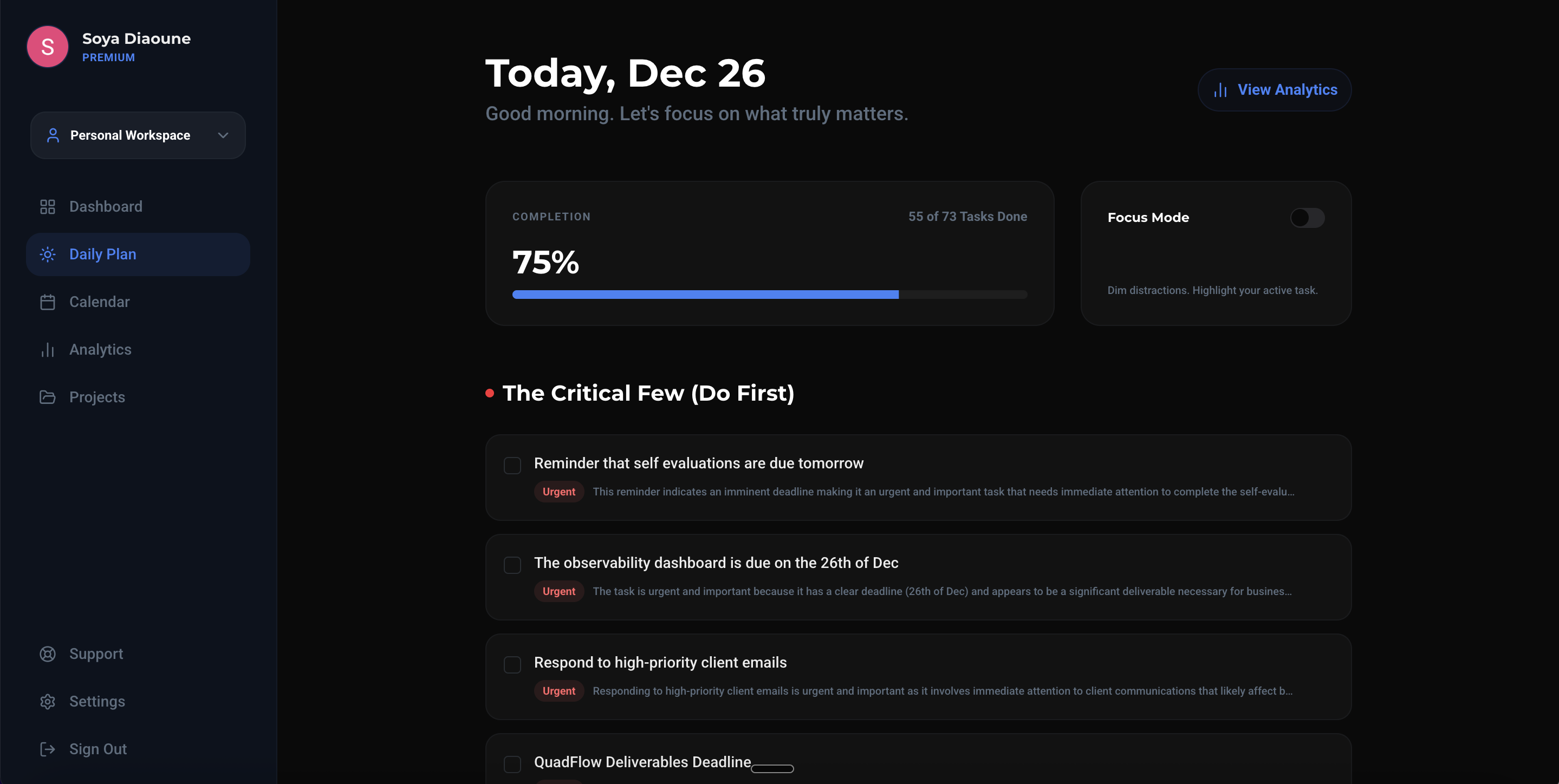Mark observability dashboard task as done
The width and height of the screenshot is (1559, 784).
click(x=512, y=565)
